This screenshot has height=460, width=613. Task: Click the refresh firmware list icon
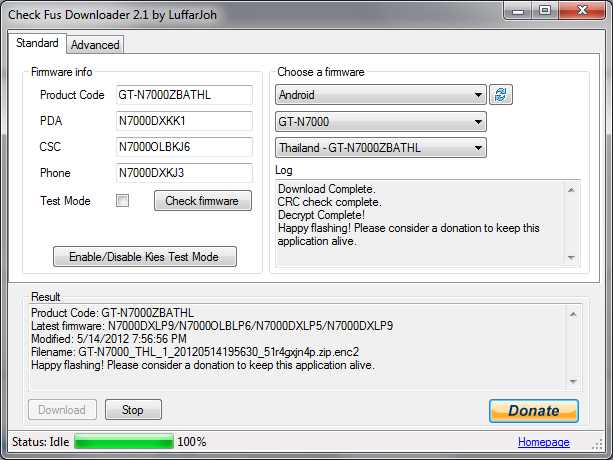(x=501, y=95)
